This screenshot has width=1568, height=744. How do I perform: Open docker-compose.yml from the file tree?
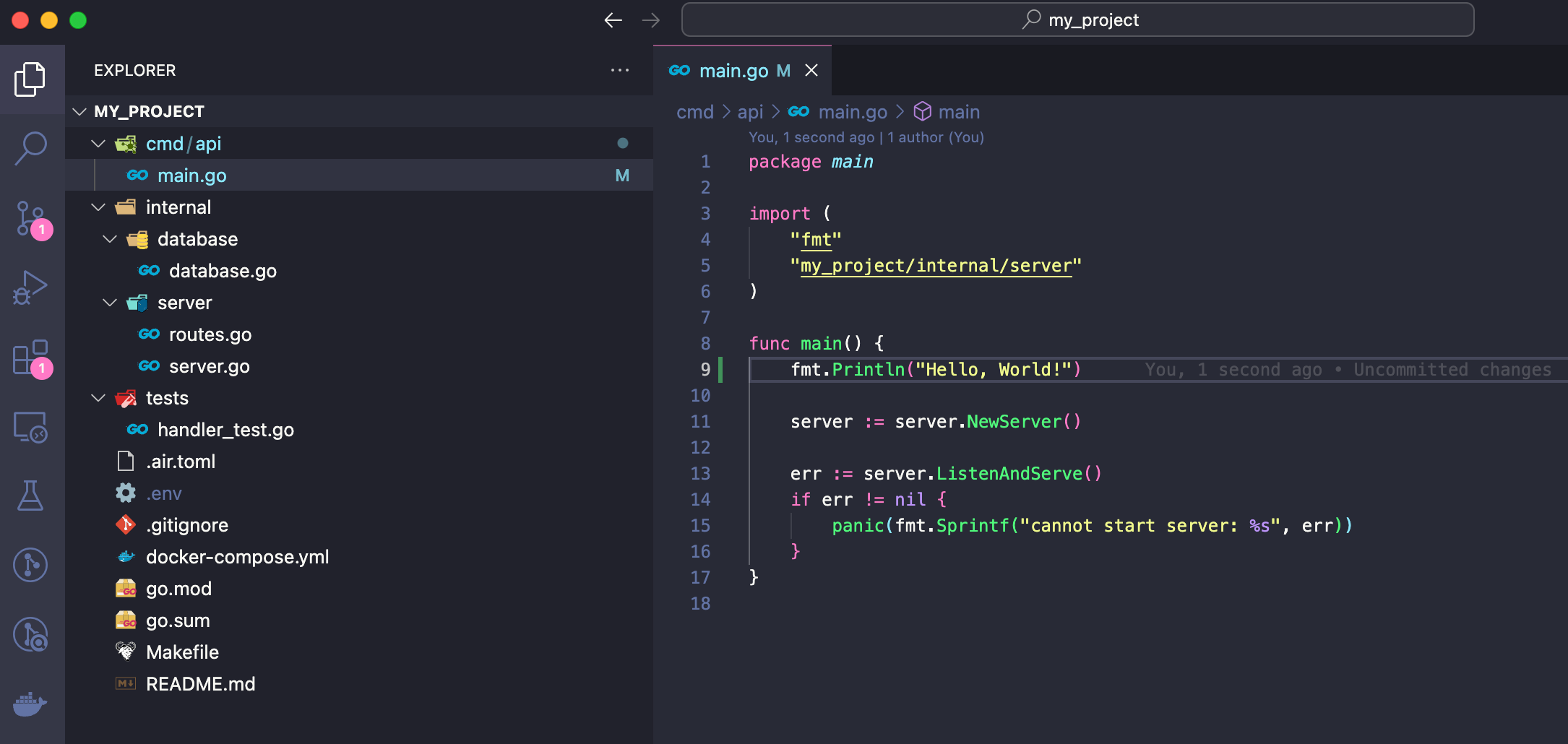[x=237, y=557]
